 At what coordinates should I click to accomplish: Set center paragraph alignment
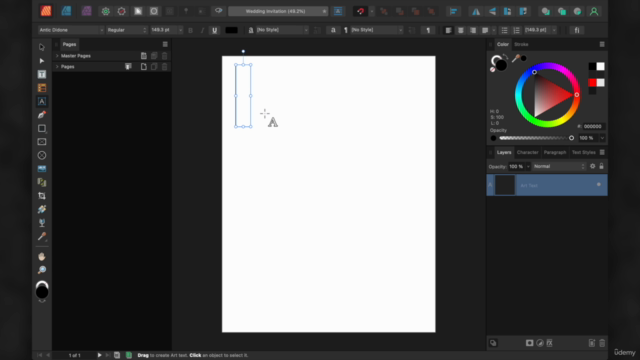point(460,30)
